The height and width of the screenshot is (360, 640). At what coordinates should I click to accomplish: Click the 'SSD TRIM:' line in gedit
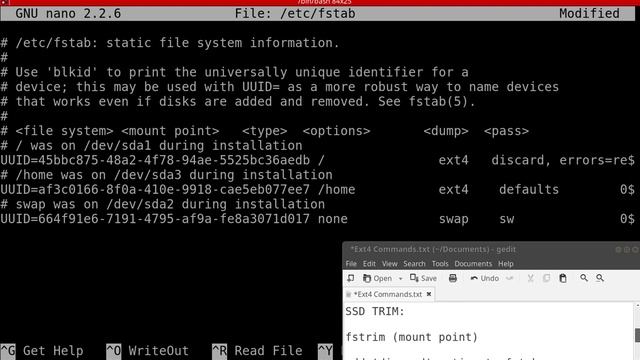375,311
